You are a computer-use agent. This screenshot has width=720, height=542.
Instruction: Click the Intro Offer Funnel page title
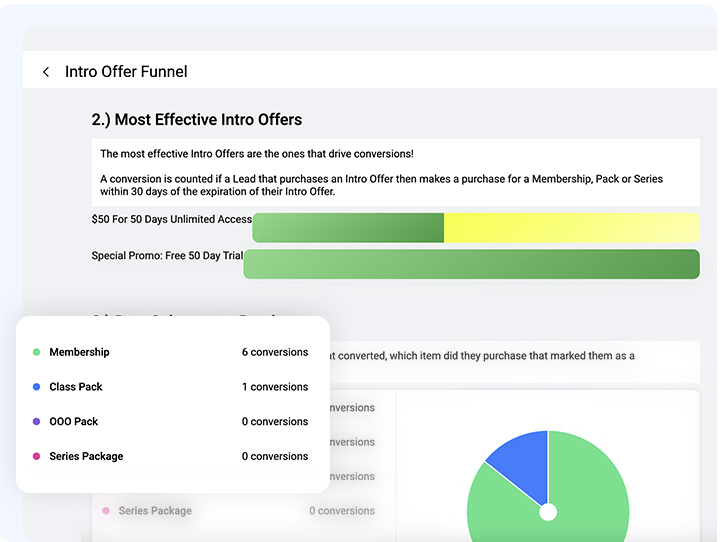tap(126, 72)
